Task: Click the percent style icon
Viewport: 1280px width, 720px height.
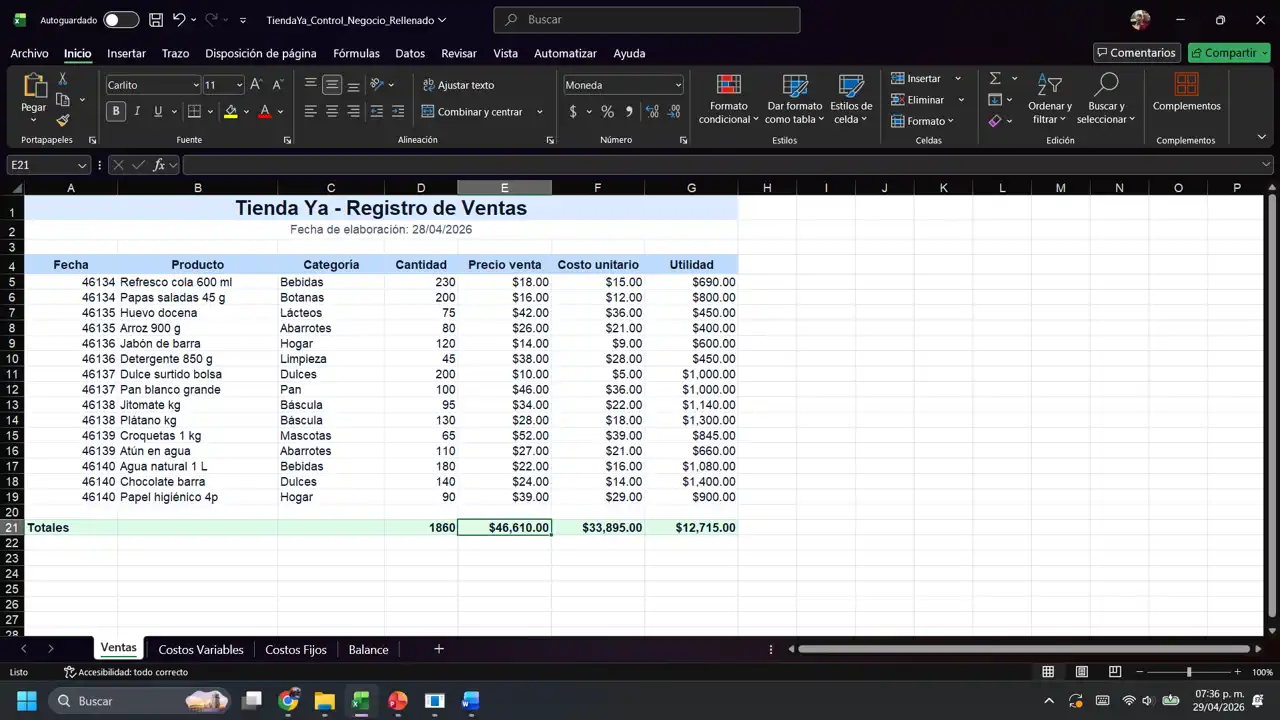Action: tap(607, 112)
